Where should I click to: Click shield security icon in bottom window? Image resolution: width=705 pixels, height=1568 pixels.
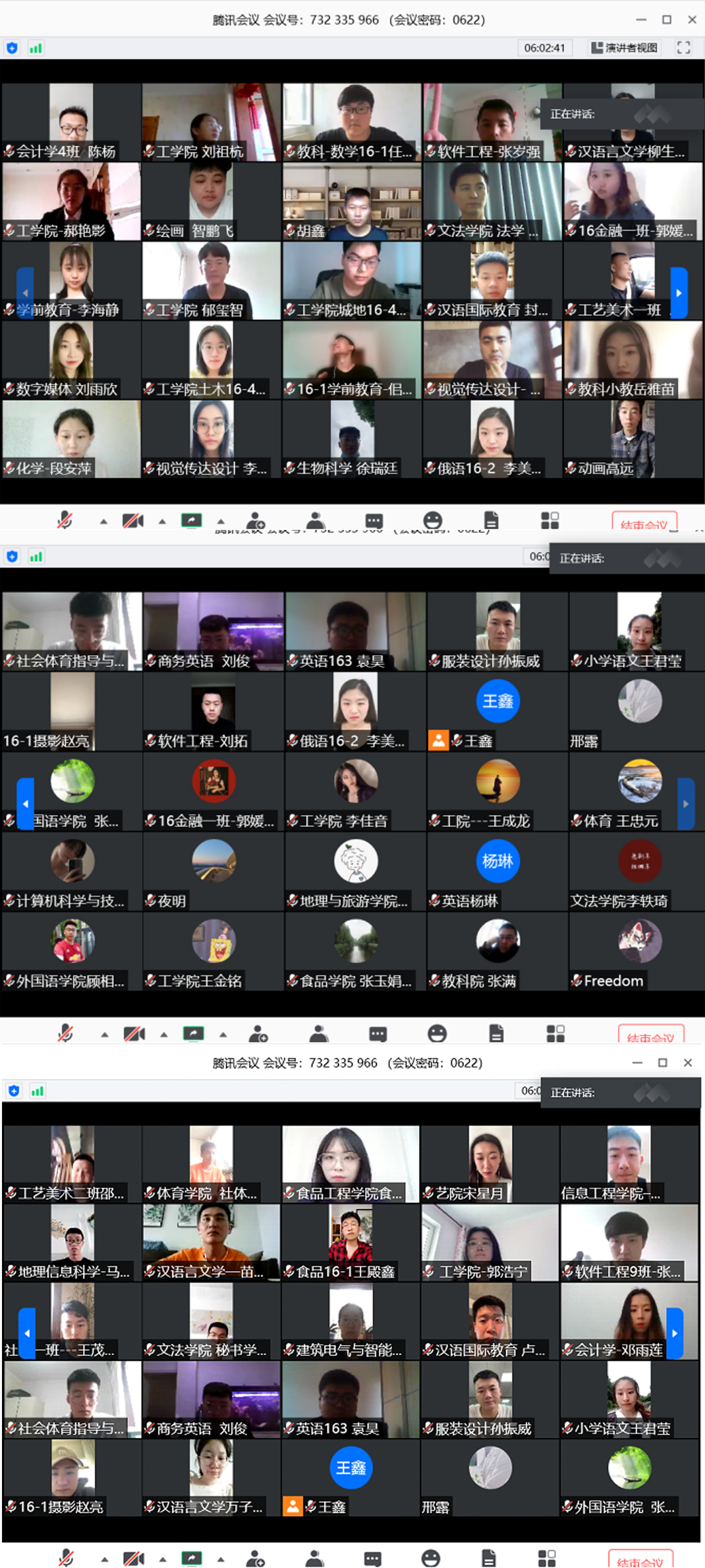(13, 1091)
